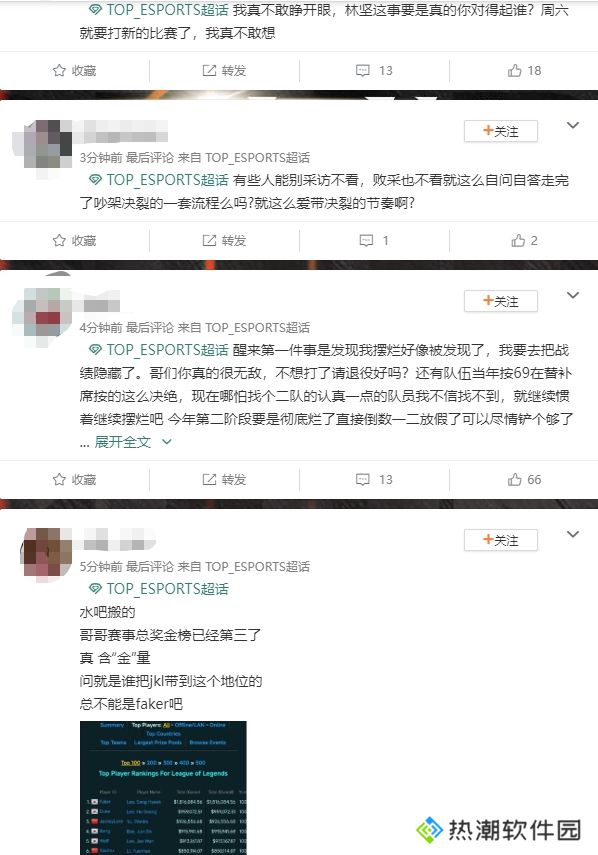
Task: Open the options chevron on the 4分钟前 post
Action: [x=572, y=295]
